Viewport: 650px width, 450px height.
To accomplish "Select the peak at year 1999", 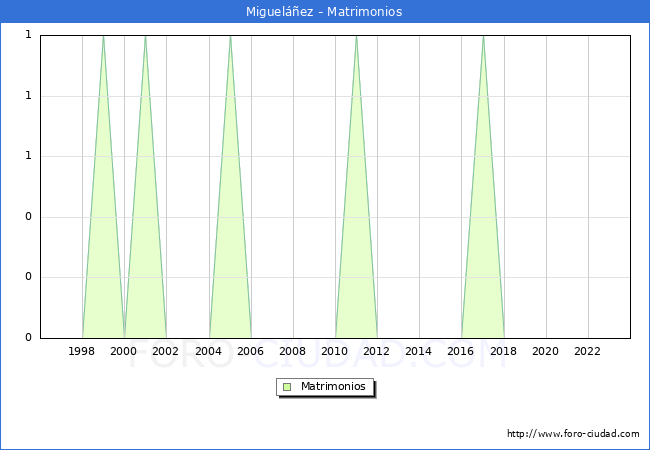I will (x=103, y=37).
